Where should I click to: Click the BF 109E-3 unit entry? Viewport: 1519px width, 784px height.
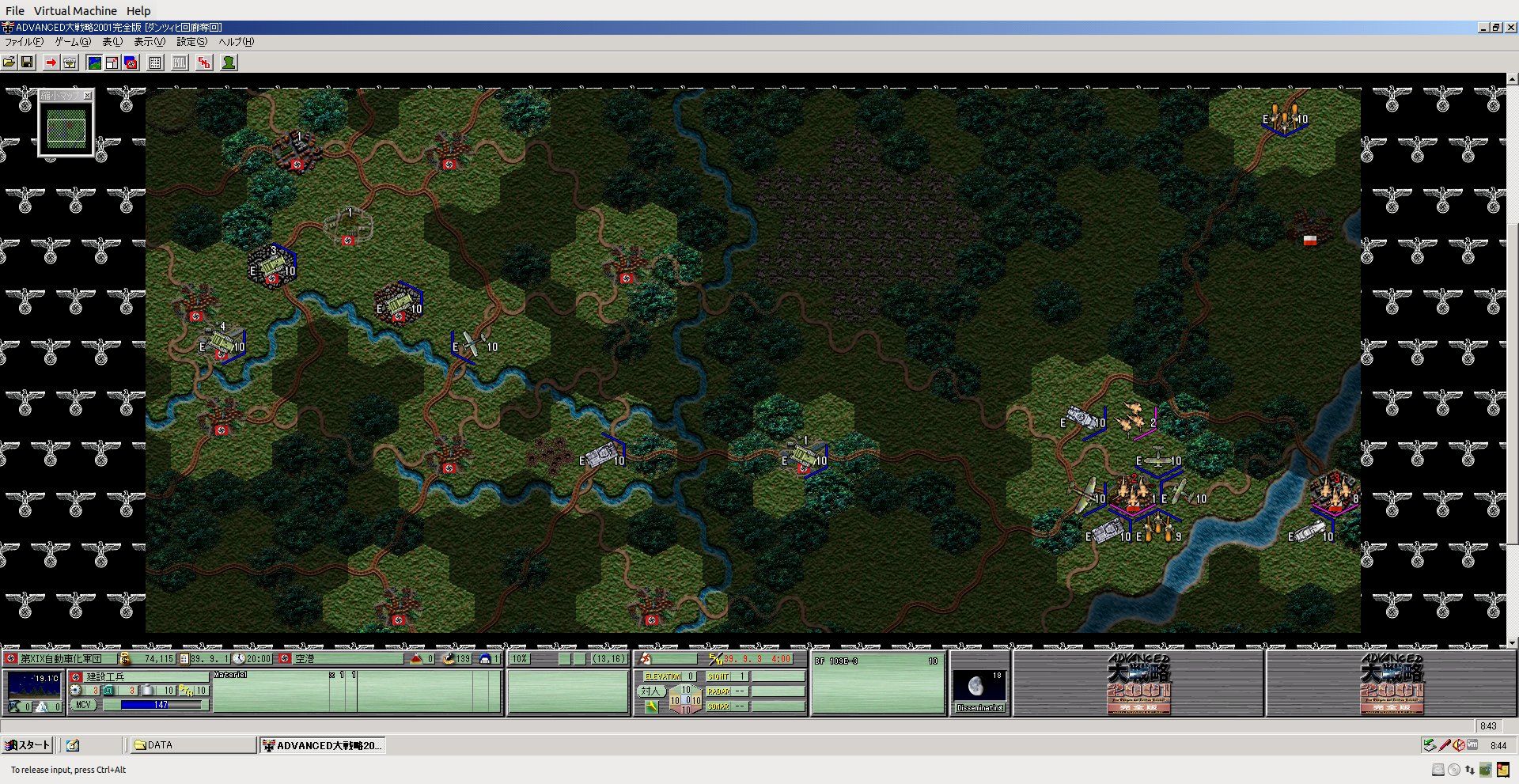pos(877,661)
